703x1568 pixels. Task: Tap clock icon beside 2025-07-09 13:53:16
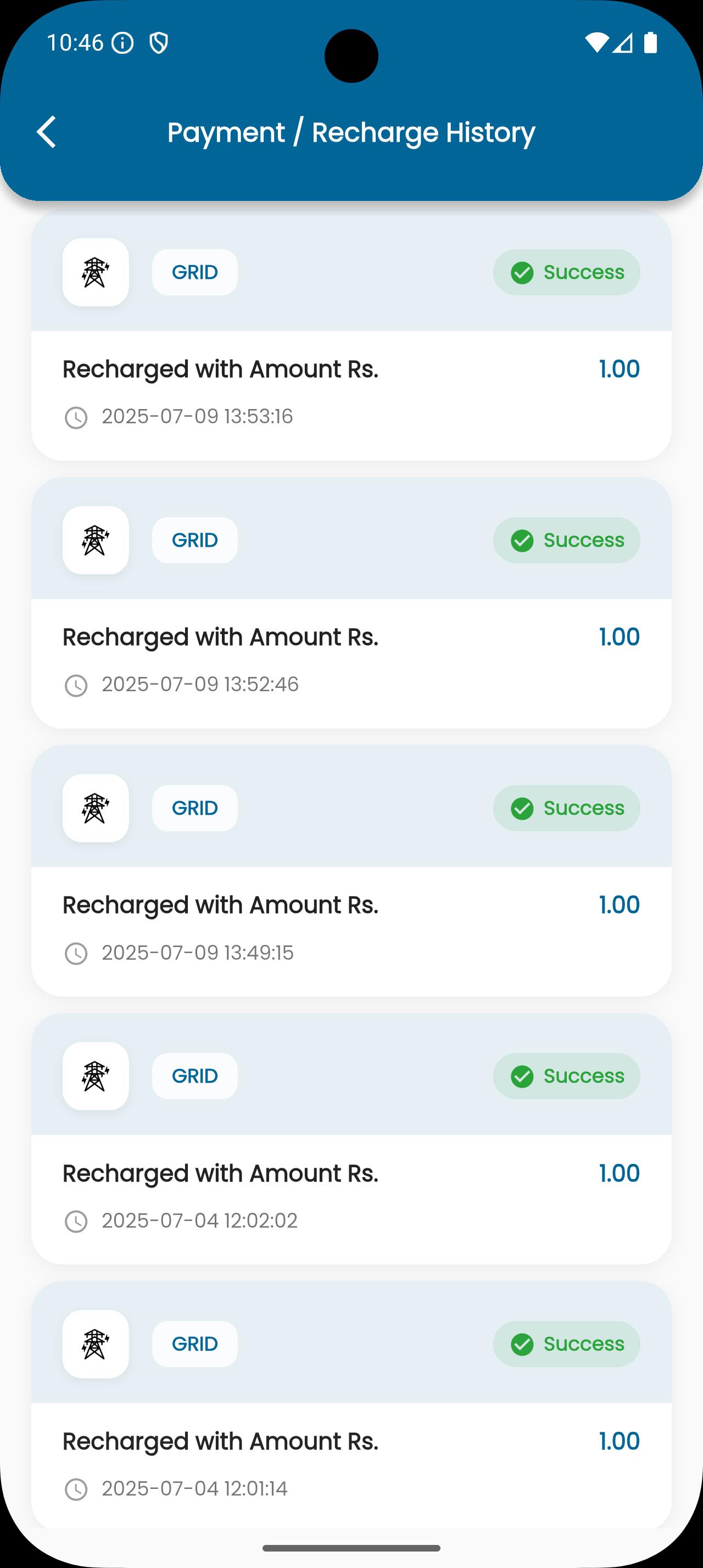point(76,418)
